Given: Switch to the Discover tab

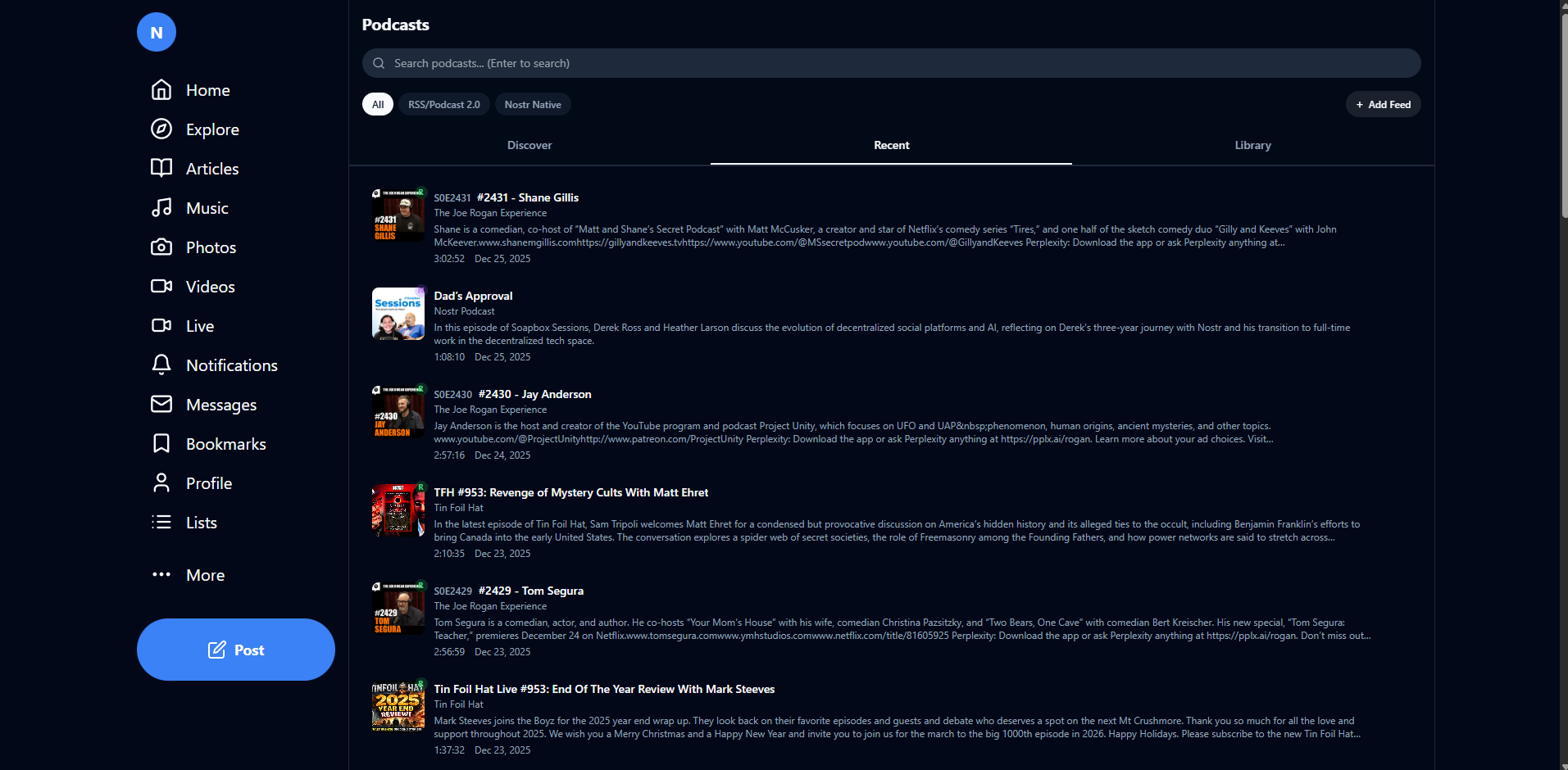Looking at the screenshot, I should 529,146.
